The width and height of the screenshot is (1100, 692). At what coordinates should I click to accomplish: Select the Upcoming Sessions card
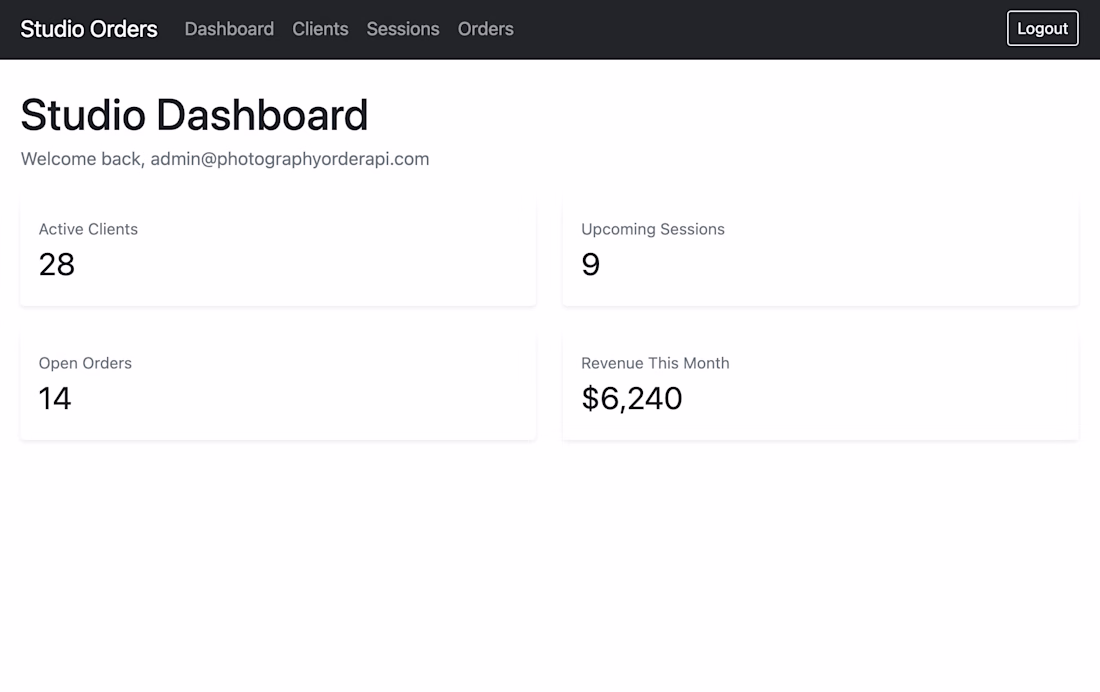pos(820,253)
